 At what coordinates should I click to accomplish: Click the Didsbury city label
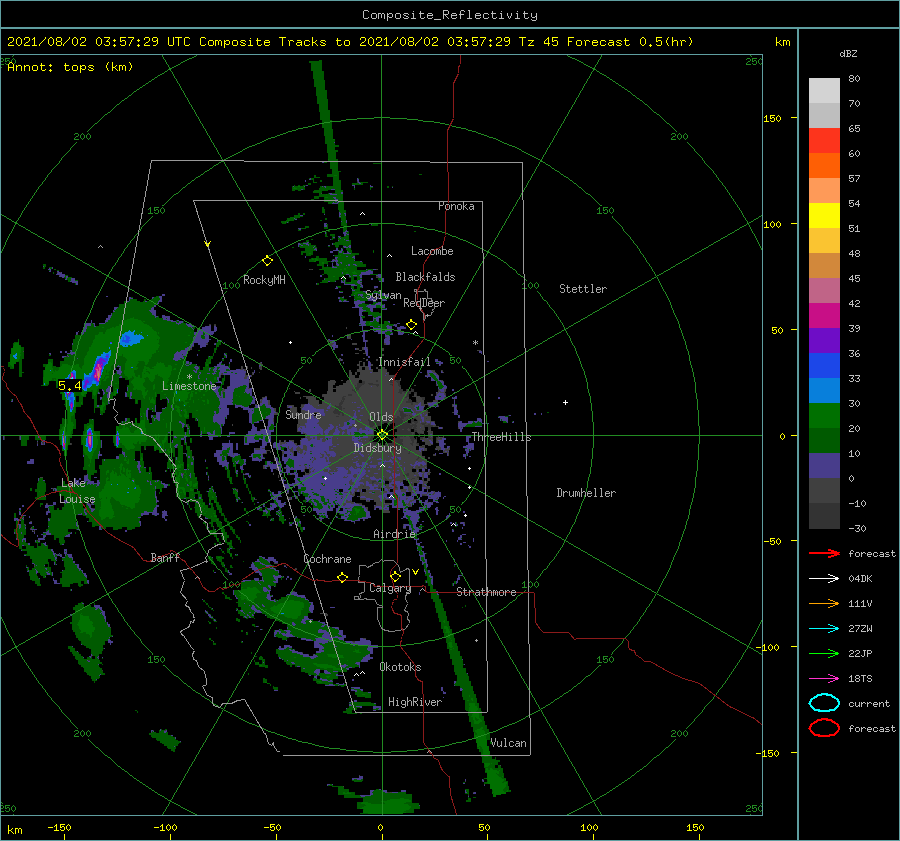point(377,448)
